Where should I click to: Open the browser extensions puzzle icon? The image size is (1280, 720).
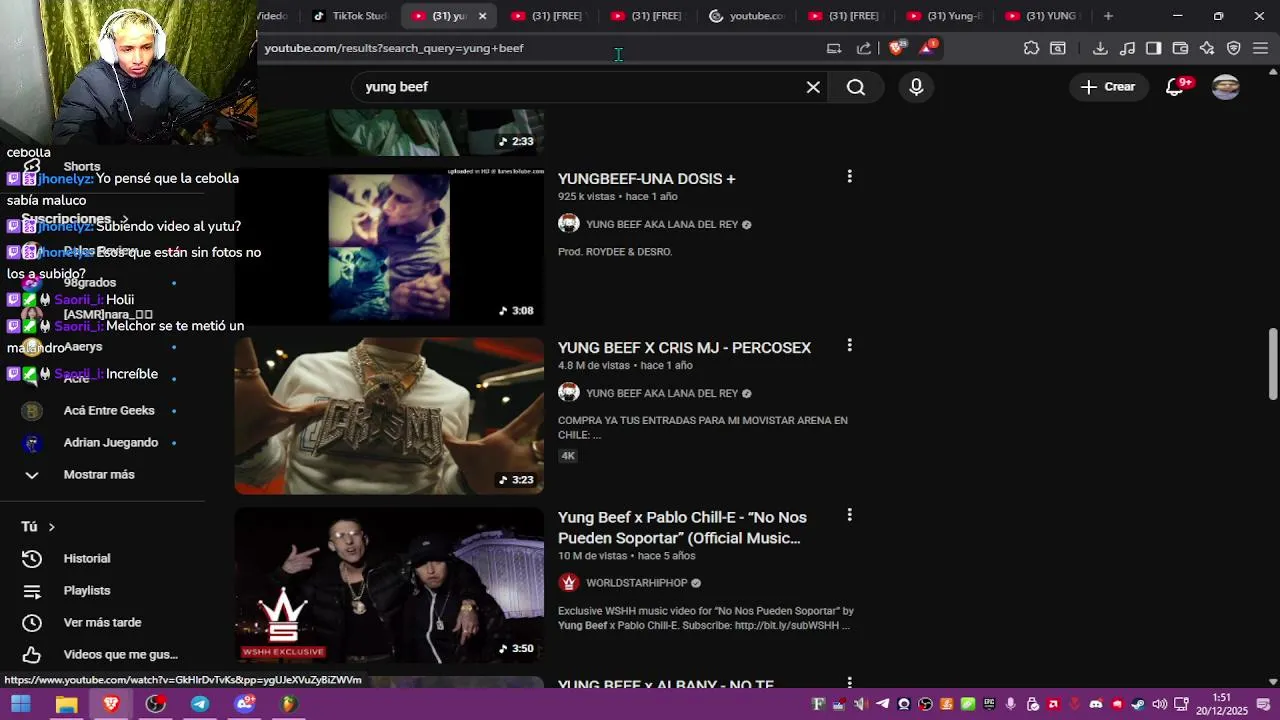point(1032,48)
